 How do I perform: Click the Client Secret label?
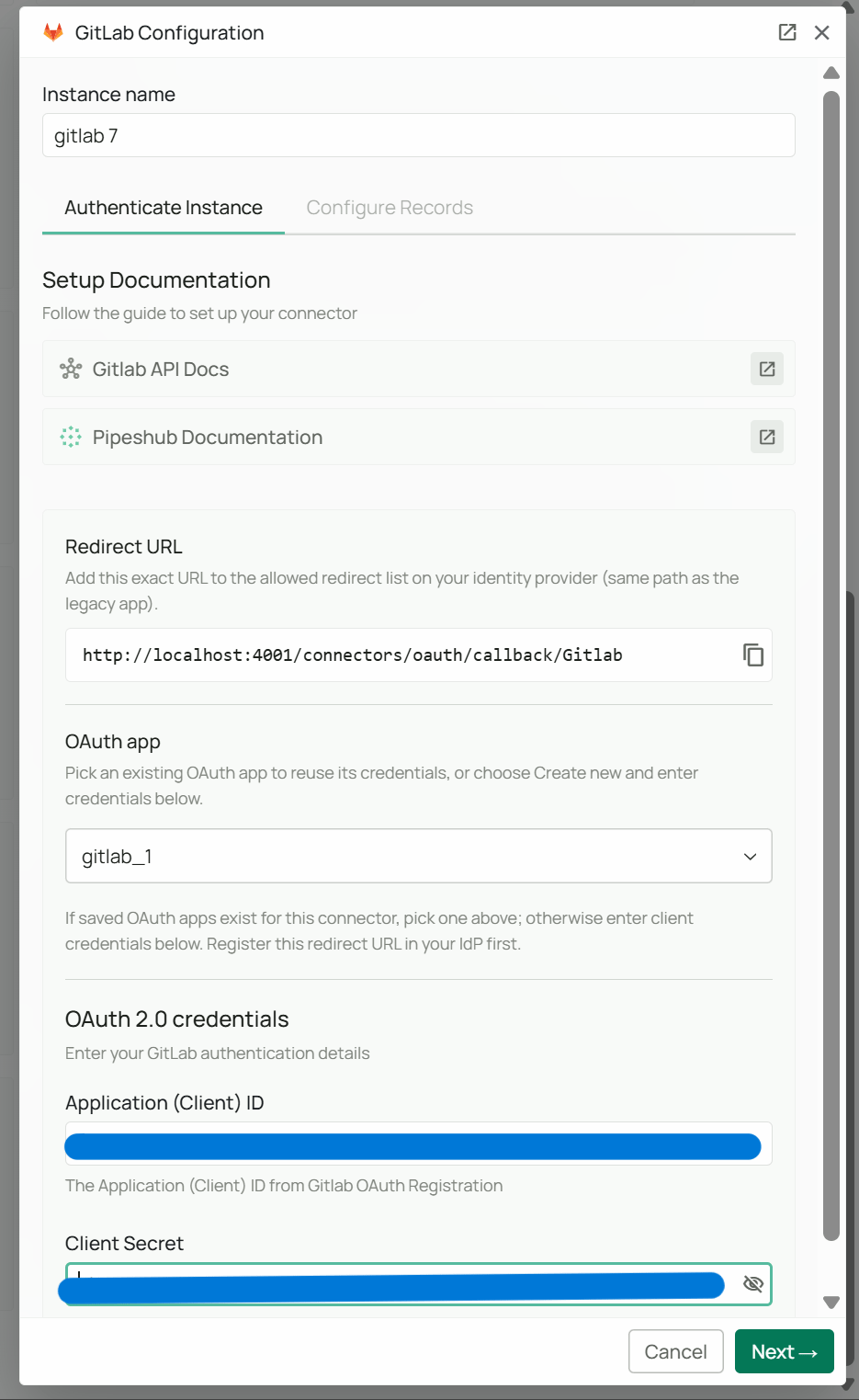[x=124, y=1243]
